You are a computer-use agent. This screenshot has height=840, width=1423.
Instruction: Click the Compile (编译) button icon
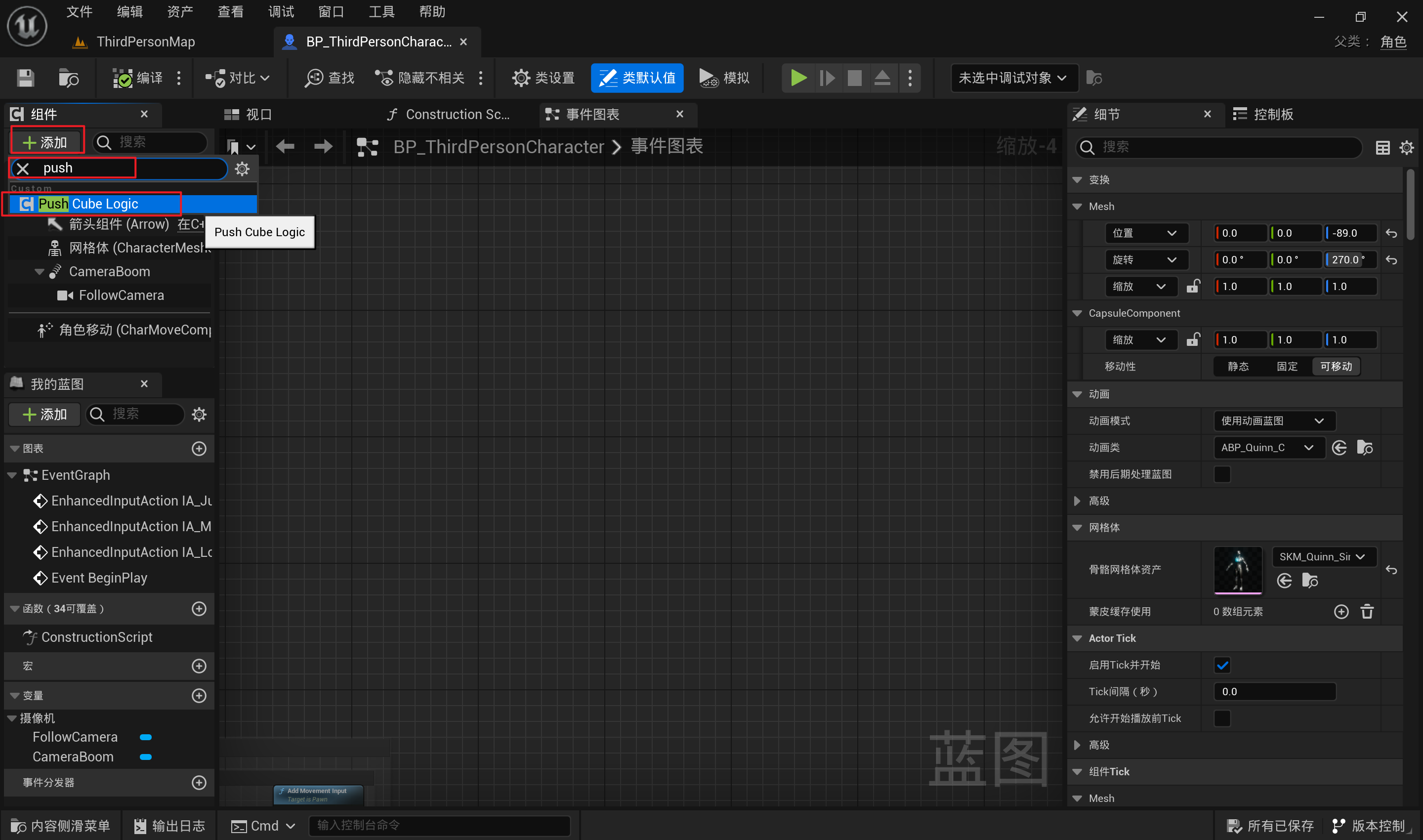[x=122, y=78]
